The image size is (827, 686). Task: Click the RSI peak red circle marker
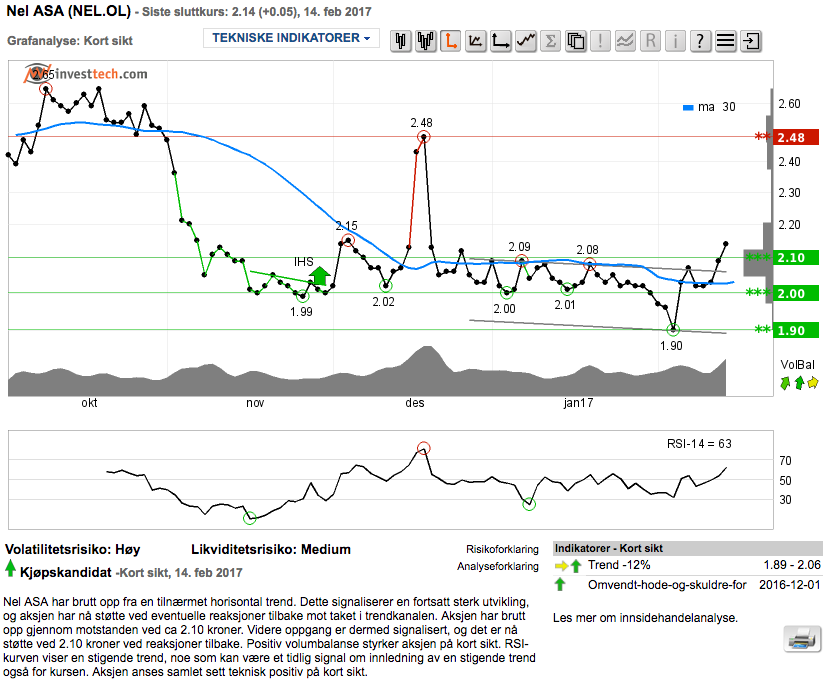(x=424, y=449)
